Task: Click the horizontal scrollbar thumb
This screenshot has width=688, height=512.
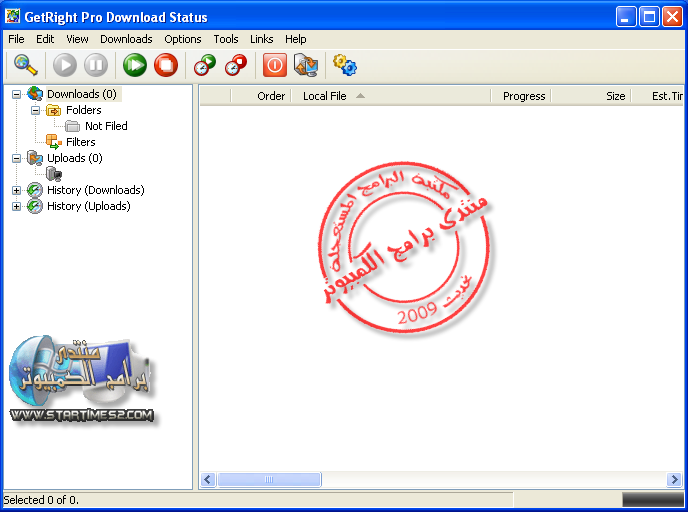Action: pyautogui.click(x=269, y=480)
